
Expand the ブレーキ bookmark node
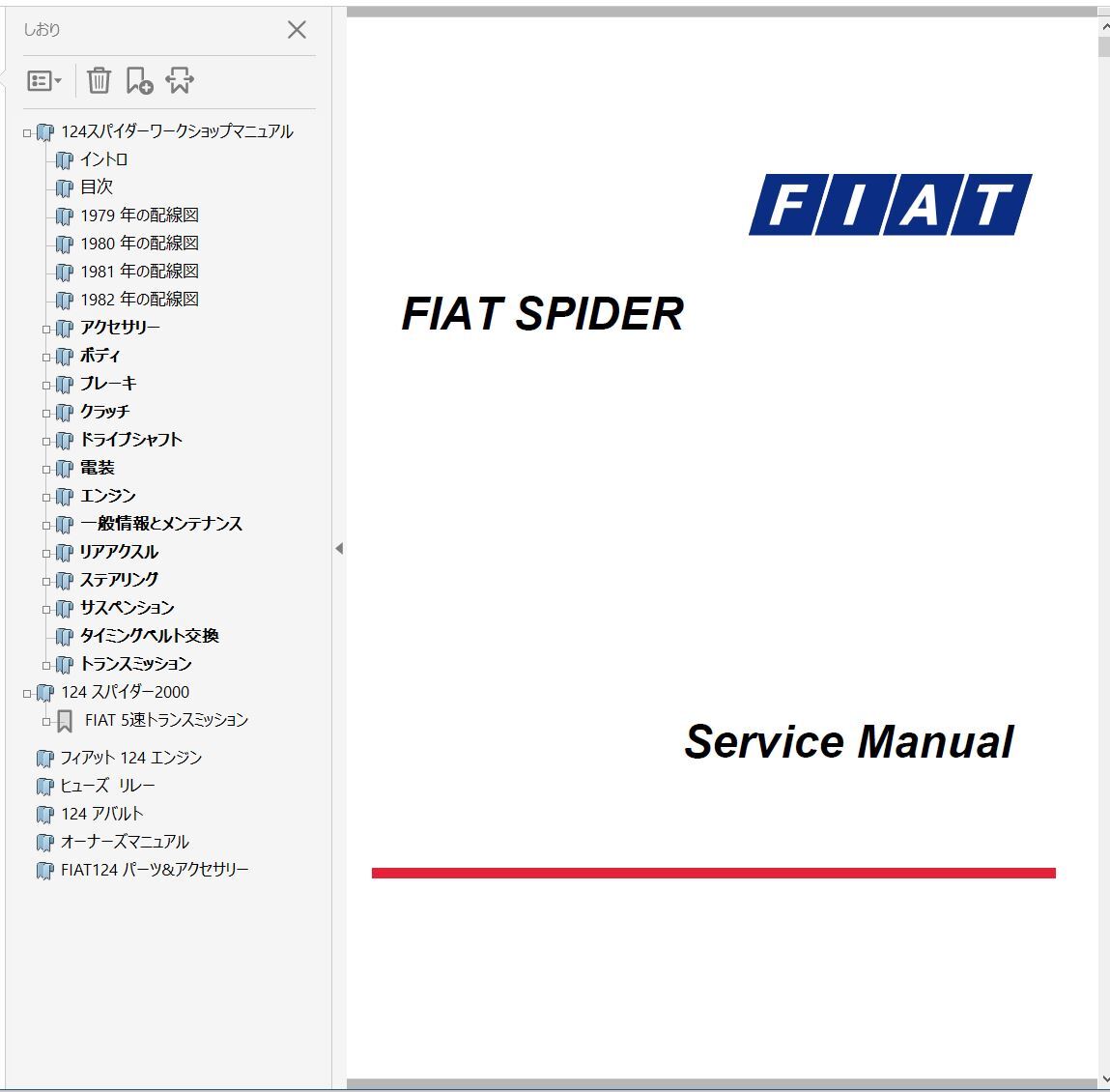(46, 386)
